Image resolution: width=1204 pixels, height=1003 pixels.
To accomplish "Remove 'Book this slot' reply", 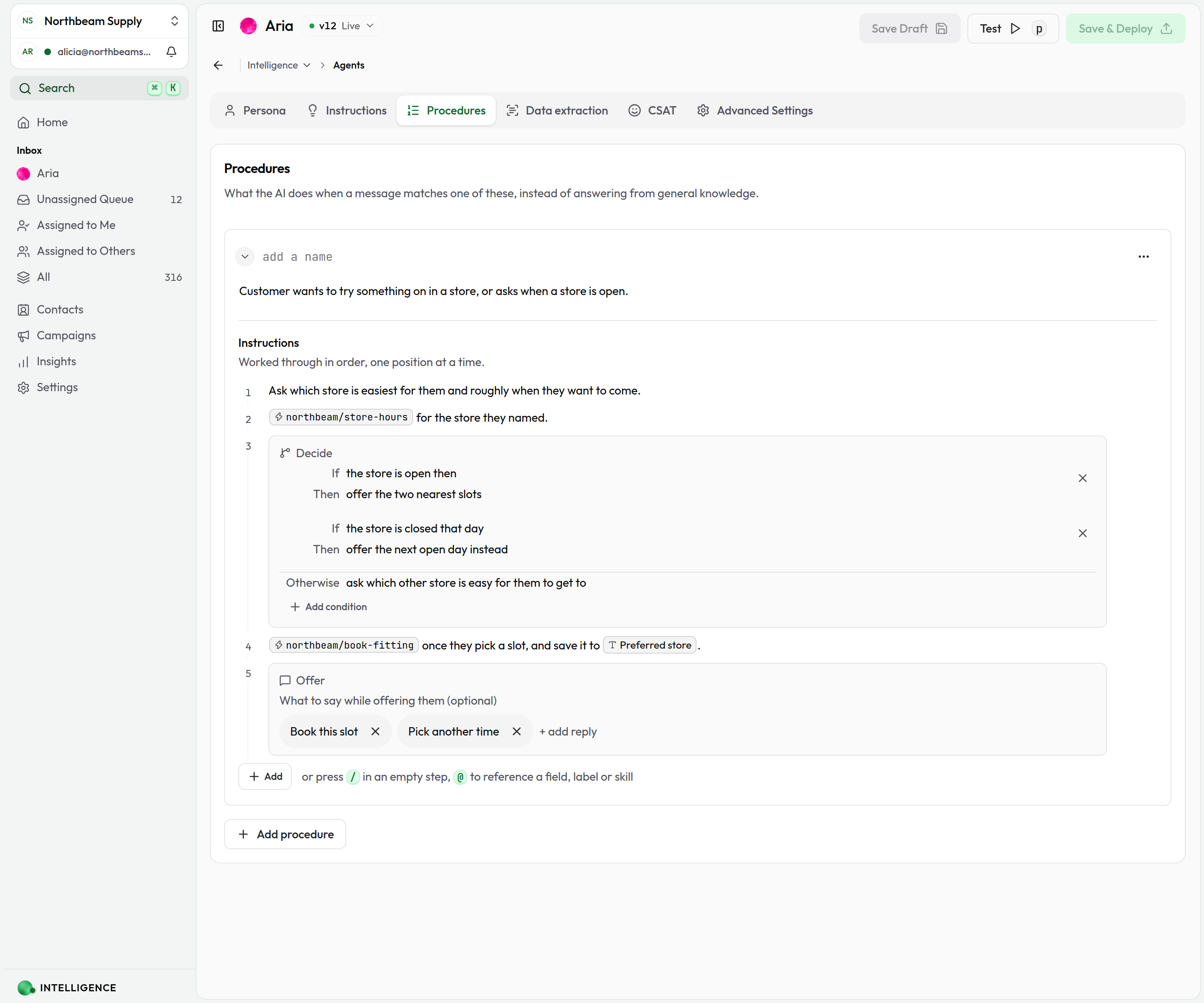I will (x=375, y=731).
